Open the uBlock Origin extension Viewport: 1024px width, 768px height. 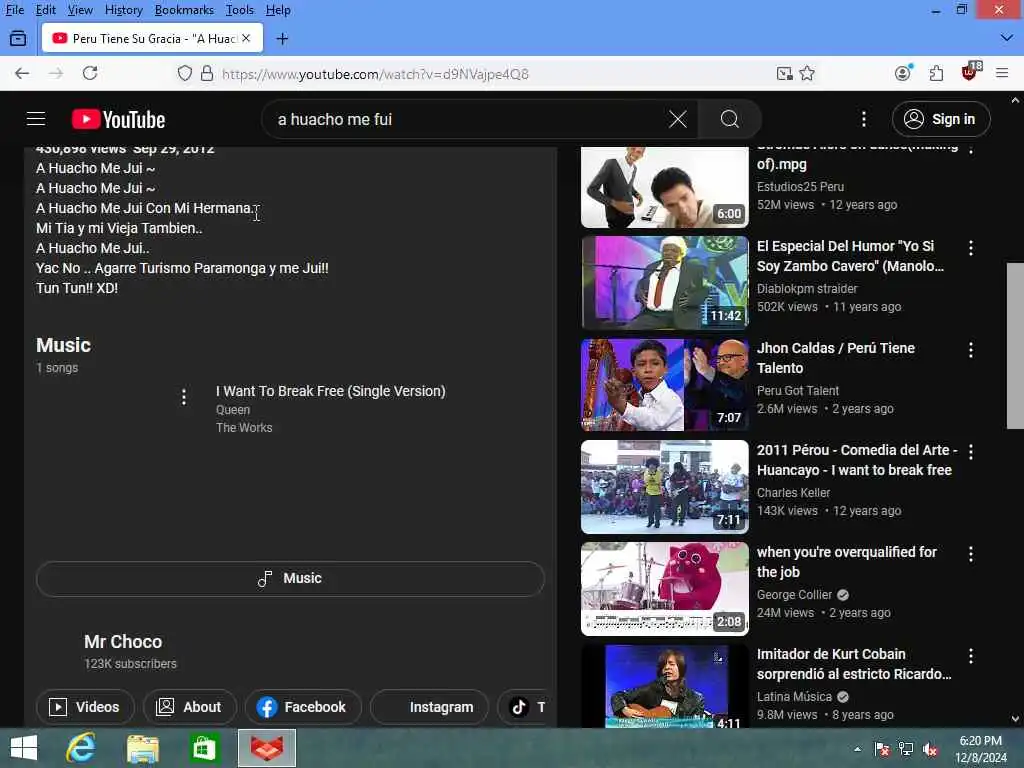coord(970,72)
